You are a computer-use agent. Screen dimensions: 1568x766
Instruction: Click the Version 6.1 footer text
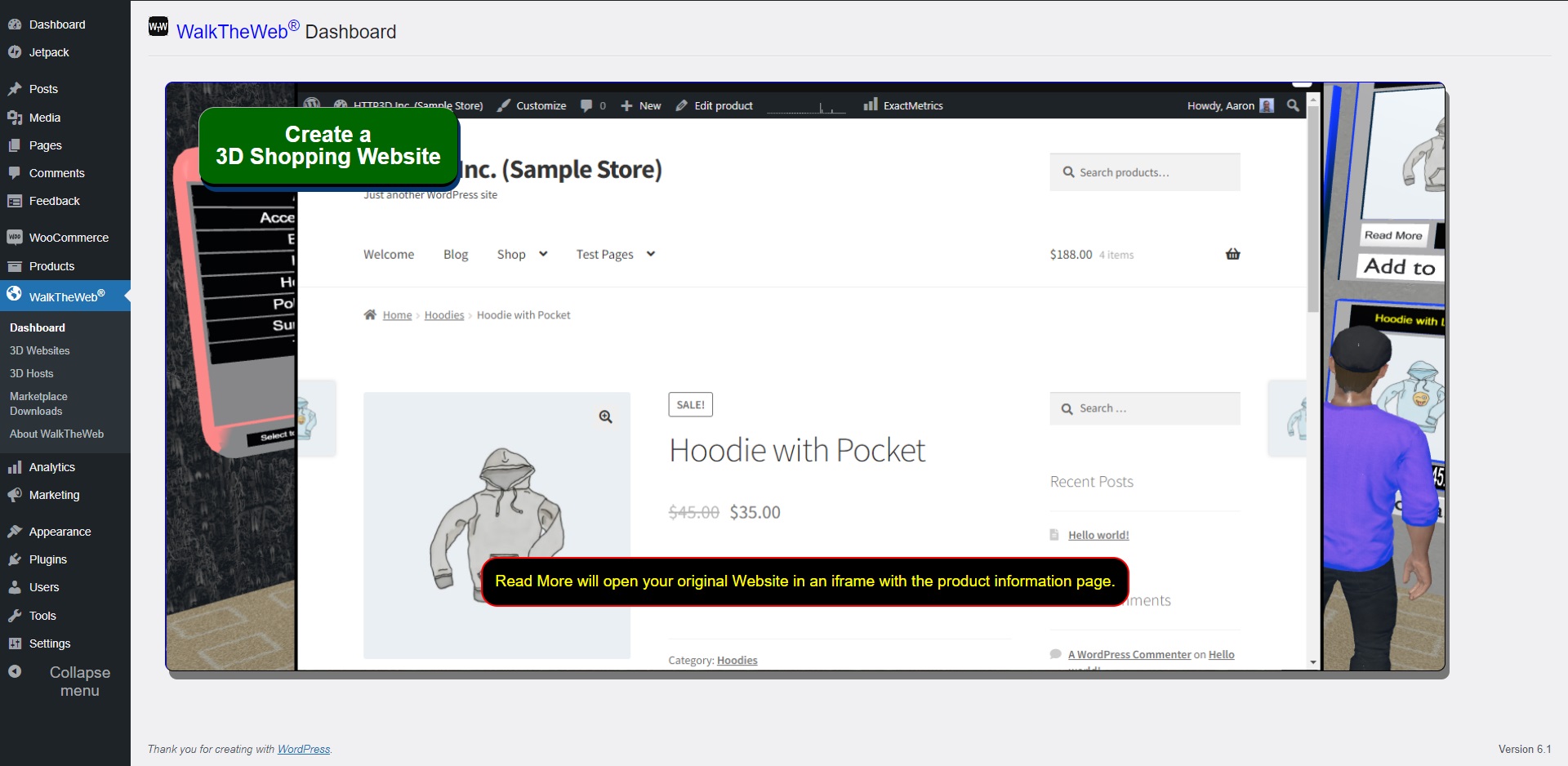[x=1525, y=749]
